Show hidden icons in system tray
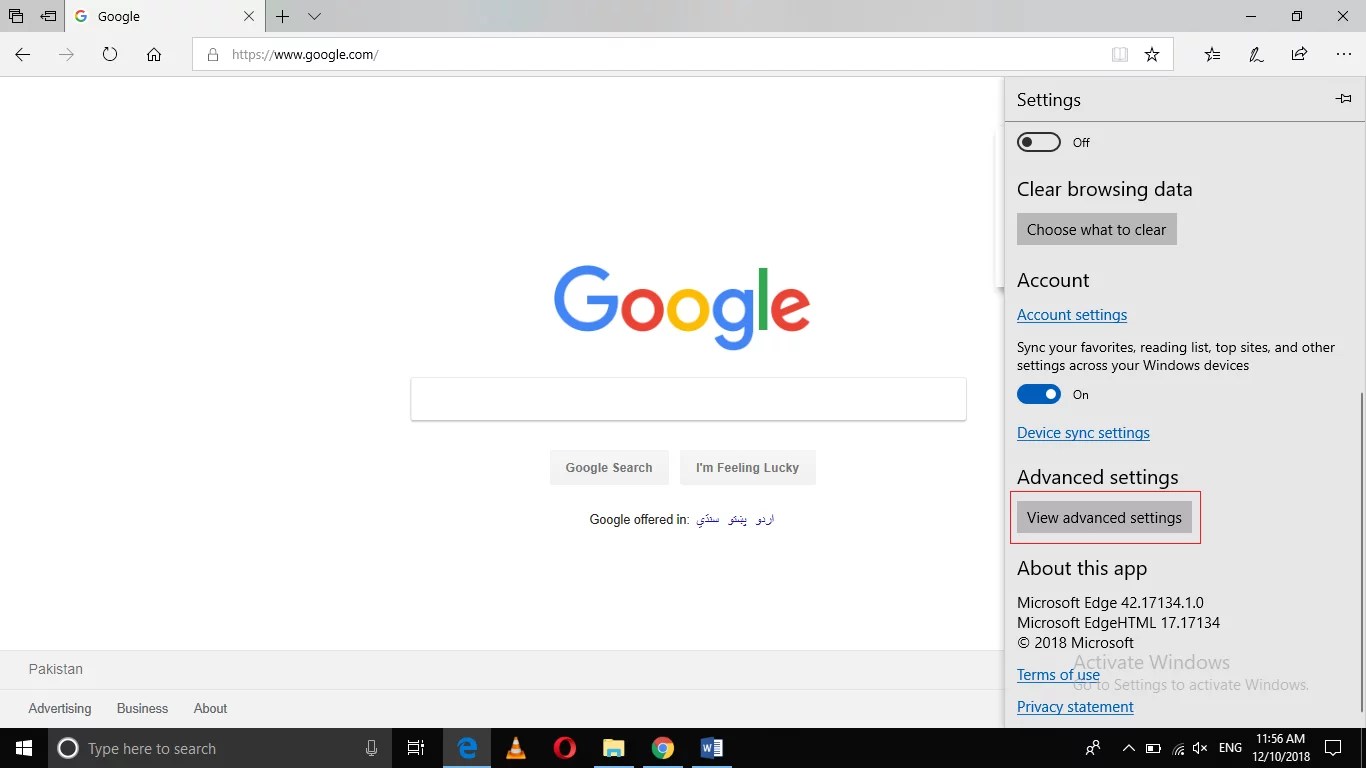This screenshot has height=768, width=1366. tap(1128, 748)
